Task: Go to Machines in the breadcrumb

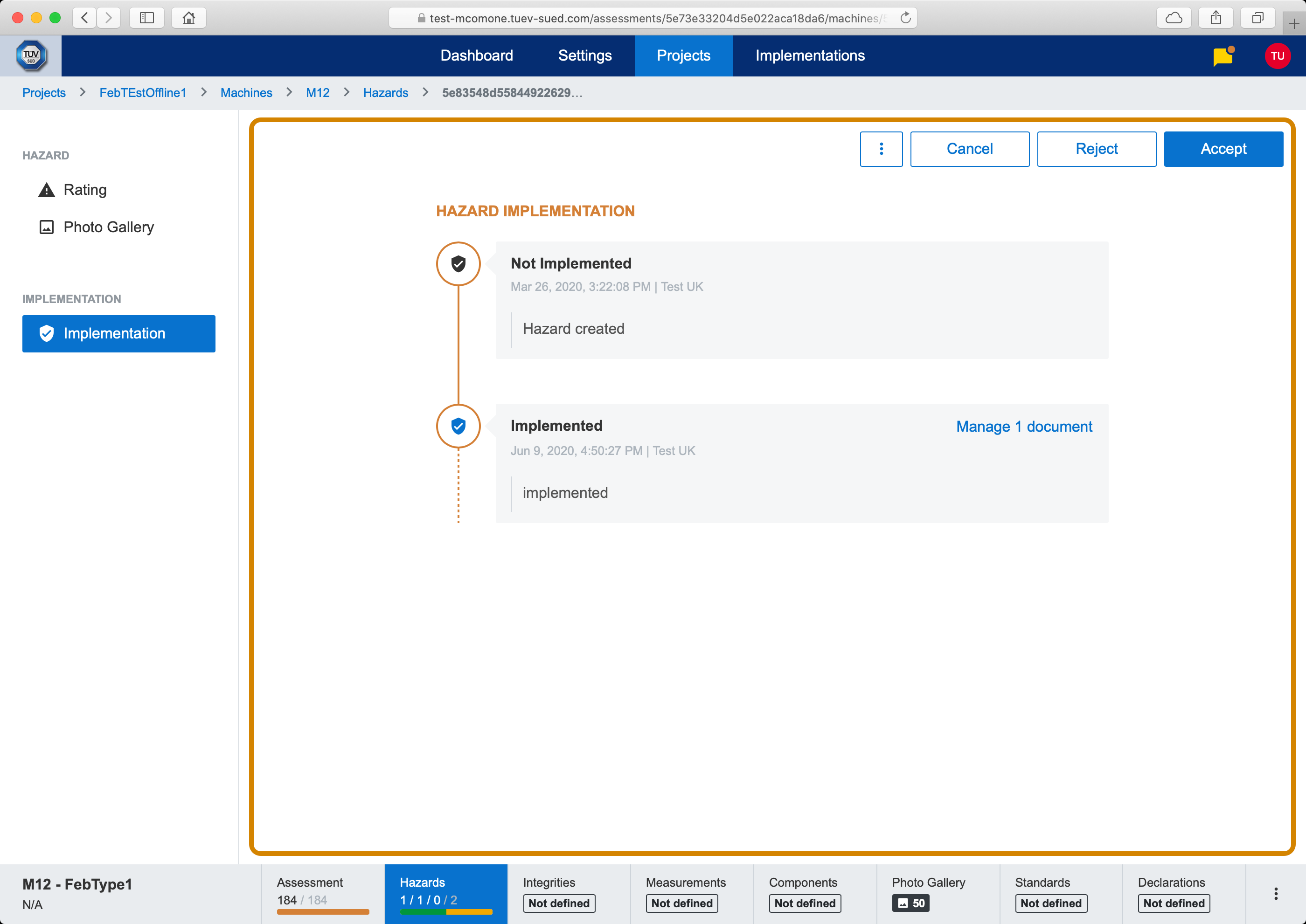Action: point(246,93)
